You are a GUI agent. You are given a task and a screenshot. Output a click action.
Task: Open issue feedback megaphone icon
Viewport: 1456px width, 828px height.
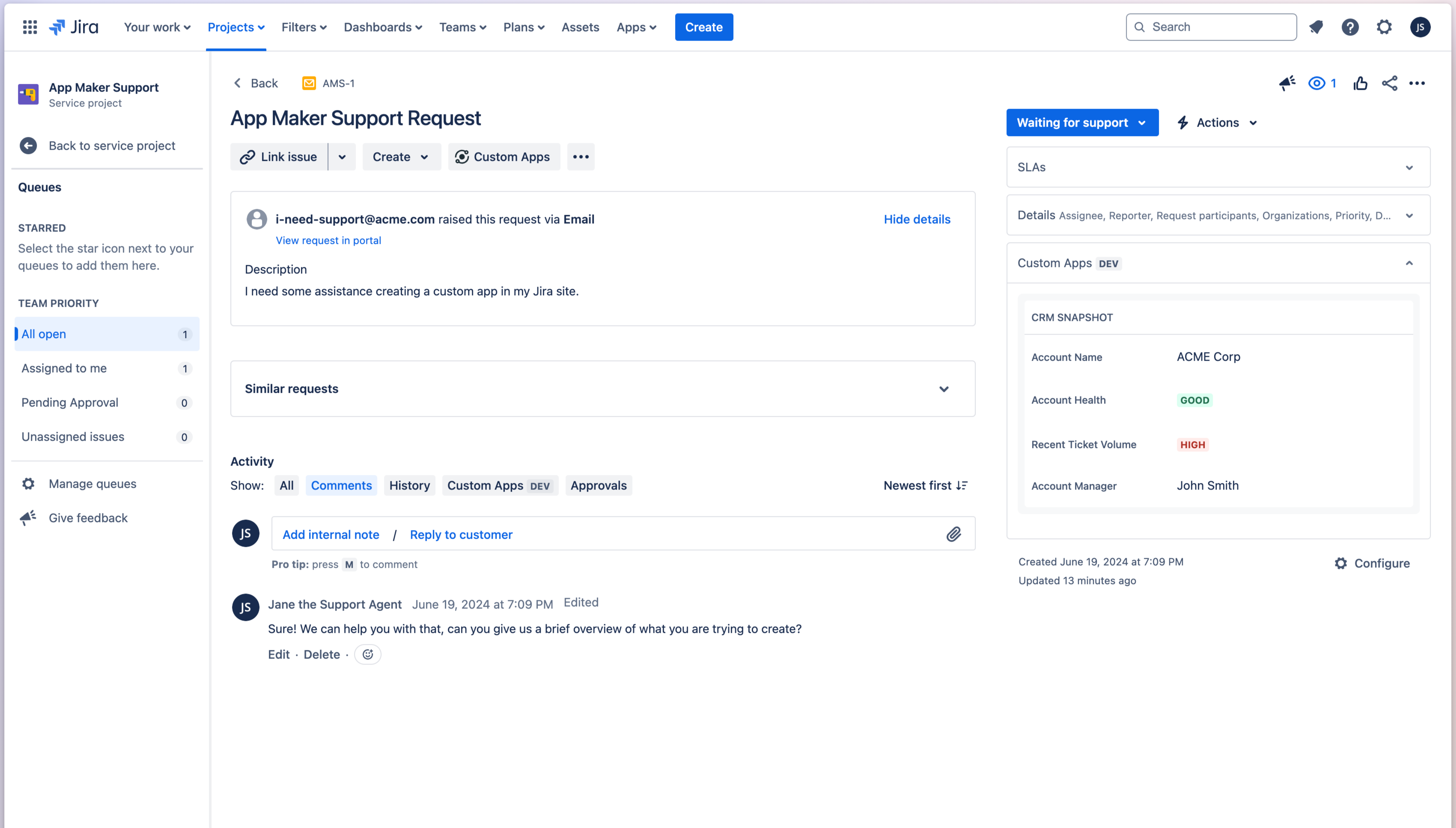pos(1288,83)
